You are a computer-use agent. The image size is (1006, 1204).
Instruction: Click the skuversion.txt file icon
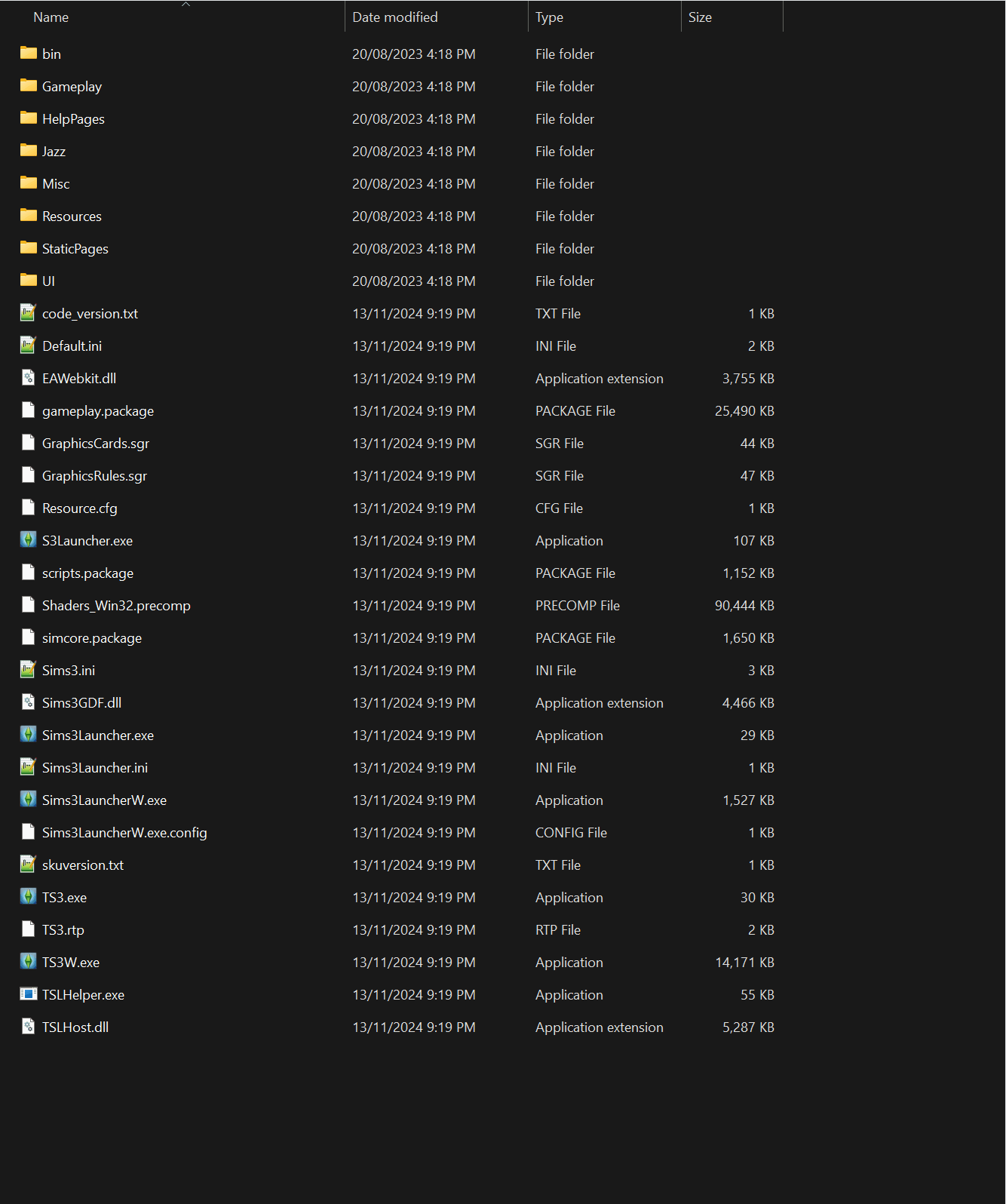28,864
